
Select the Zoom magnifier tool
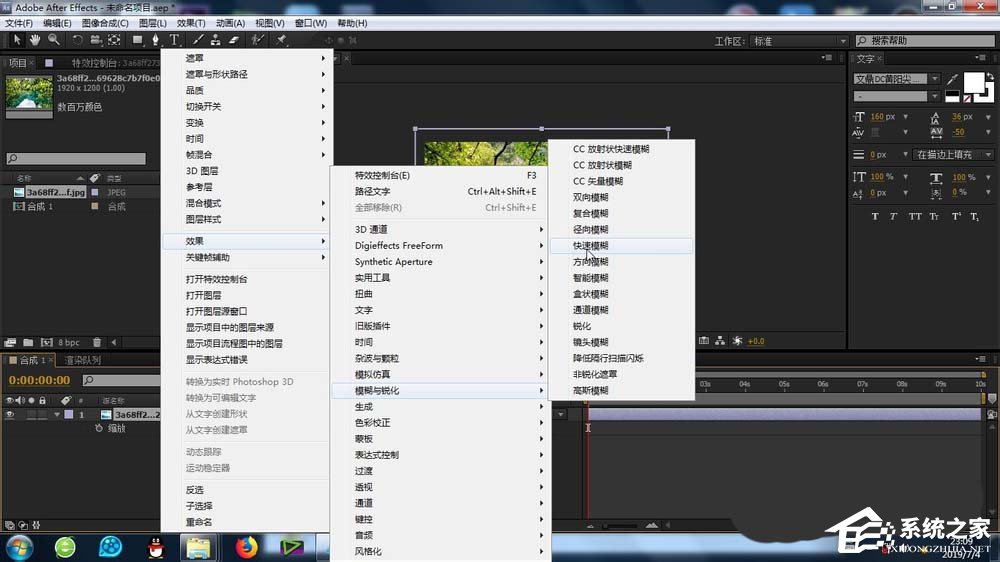point(53,40)
